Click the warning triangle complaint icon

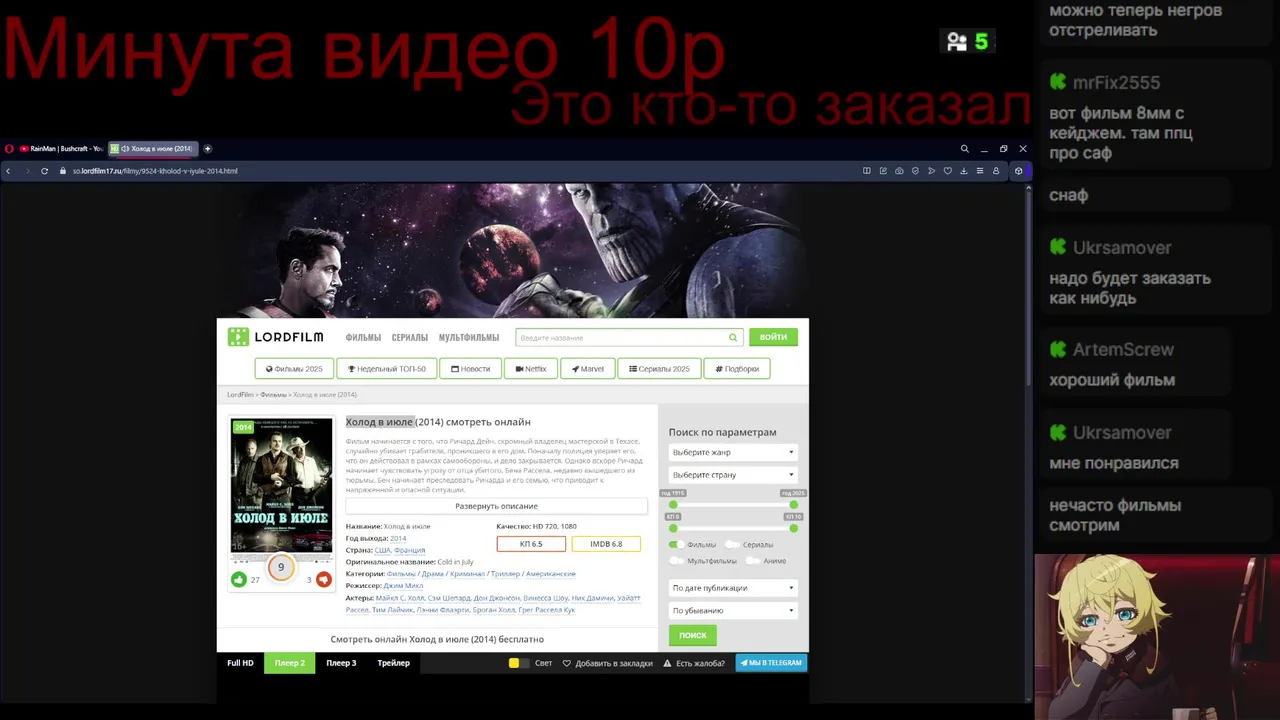pyautogui.click(x=668, y=663)
